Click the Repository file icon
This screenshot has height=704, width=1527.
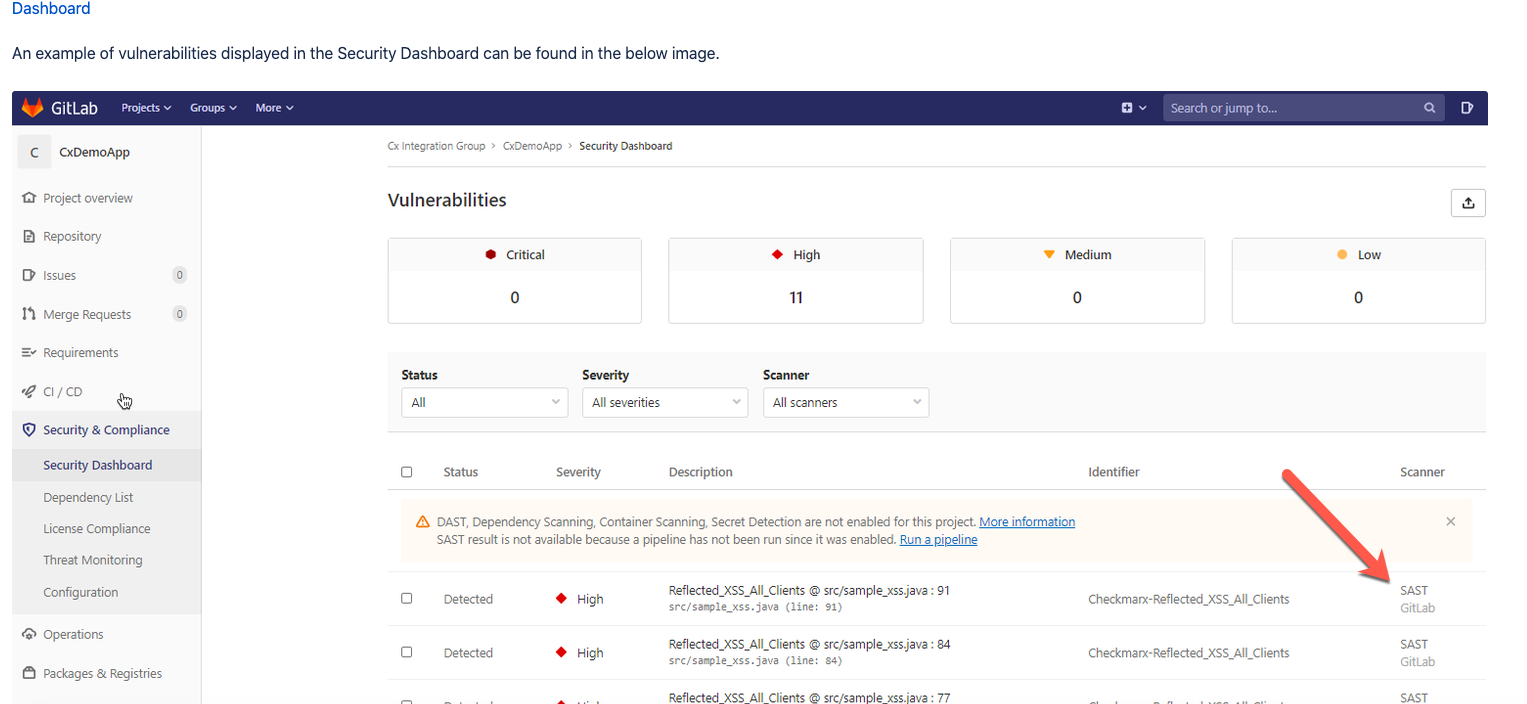(x=29, y=236)
